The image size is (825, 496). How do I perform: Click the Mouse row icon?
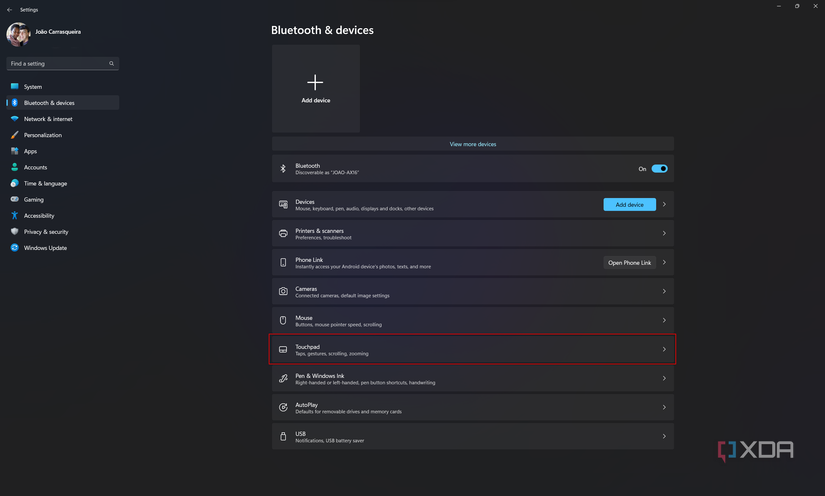(283, 321)
